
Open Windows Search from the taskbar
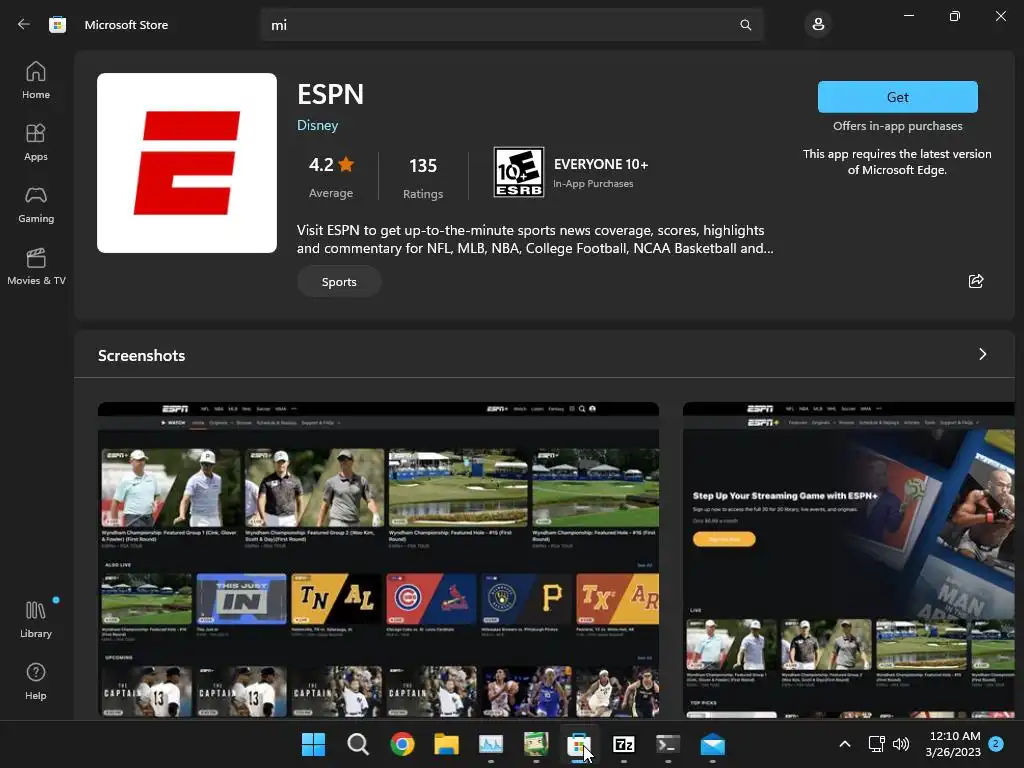pos(358,744)
